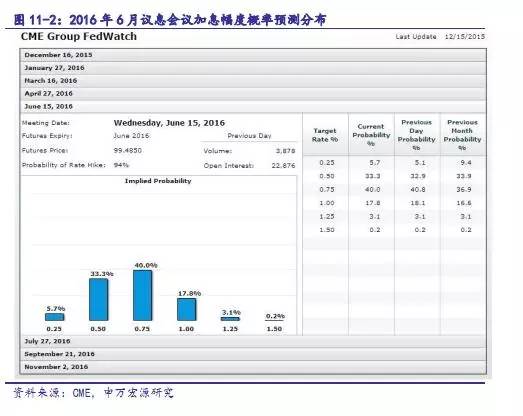
Task: Click the 0.75 axis label under chart
Action: point(142,329)
